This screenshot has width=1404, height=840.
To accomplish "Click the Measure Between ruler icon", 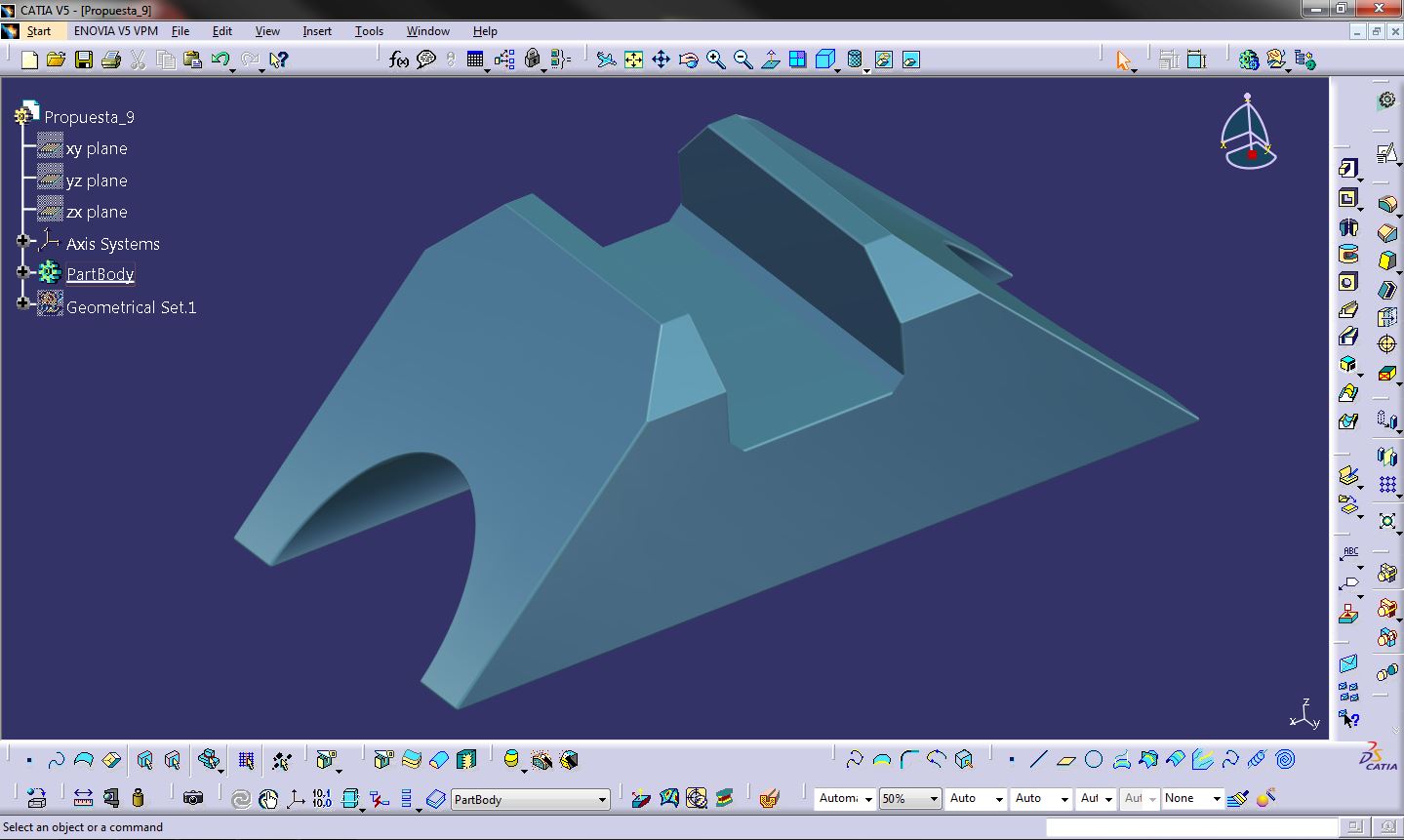I will pyautogui.click(x=83, y=798).
